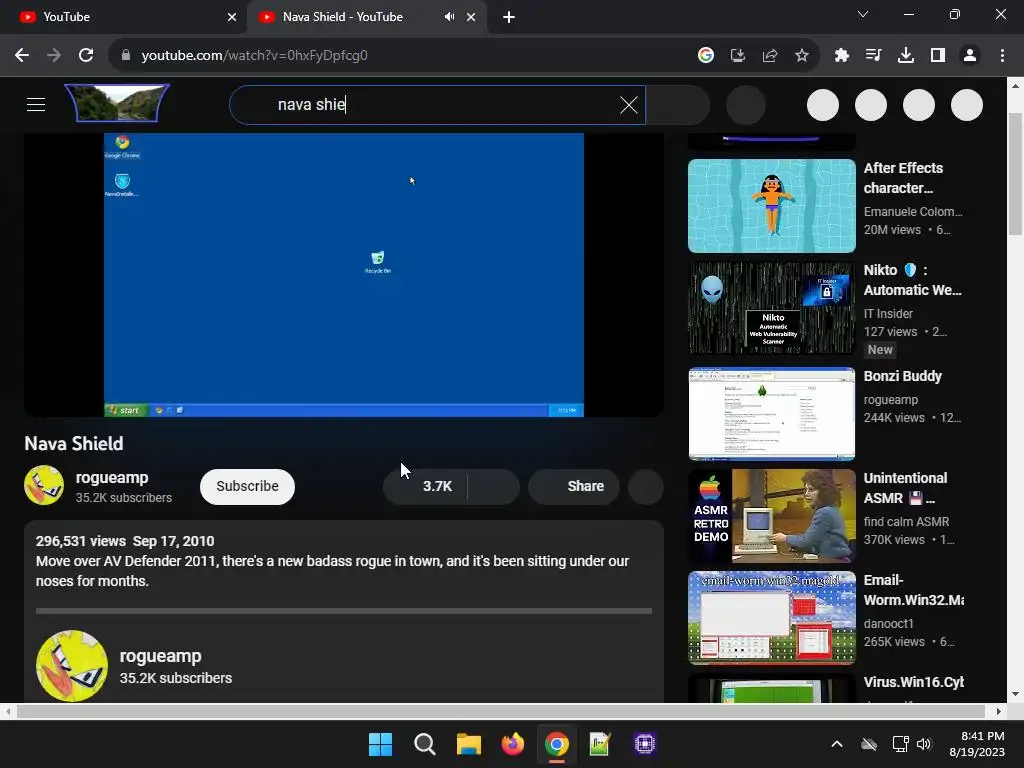Click the vertical page scrollbar
Screen dimensions: 1024x768
(x=1015, y=173)
